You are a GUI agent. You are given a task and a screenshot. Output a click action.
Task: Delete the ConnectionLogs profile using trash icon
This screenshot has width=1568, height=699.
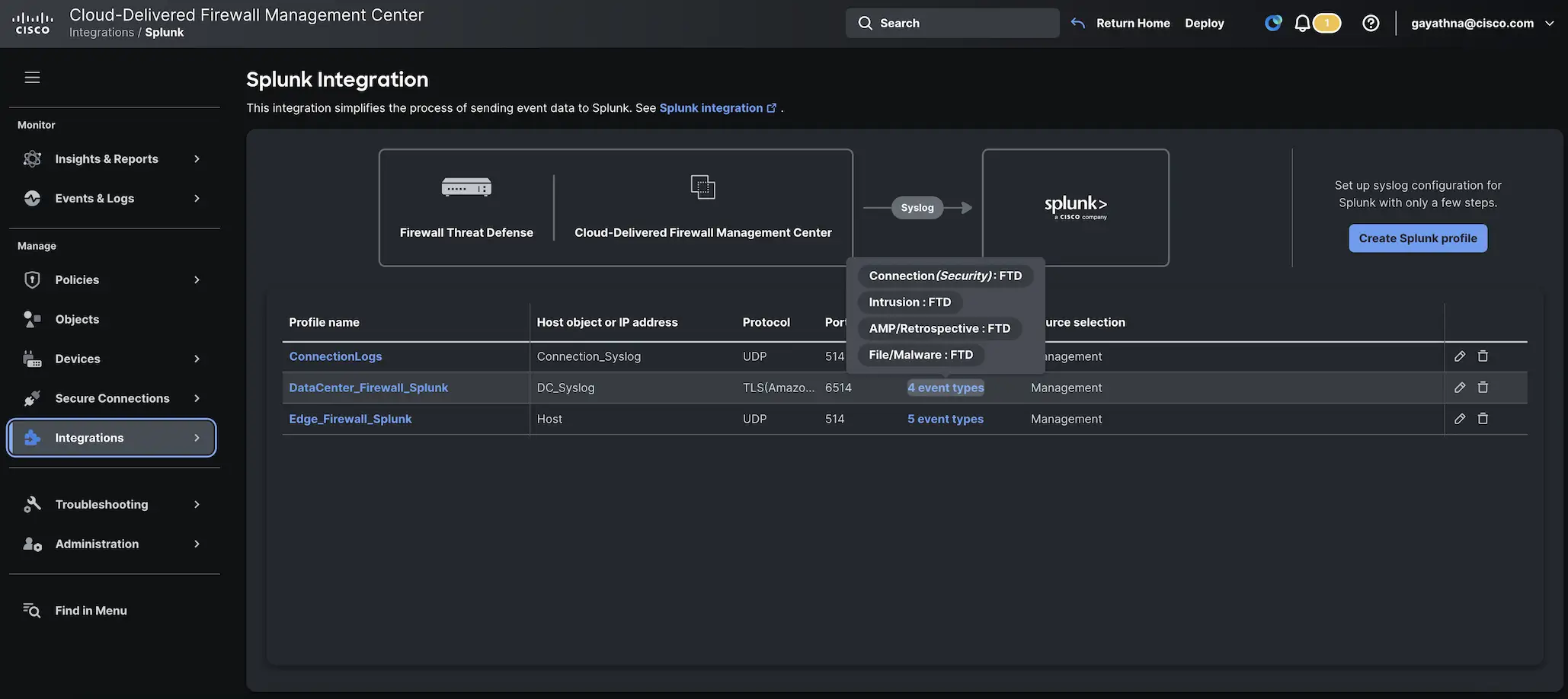click(x=1483, y=356)
